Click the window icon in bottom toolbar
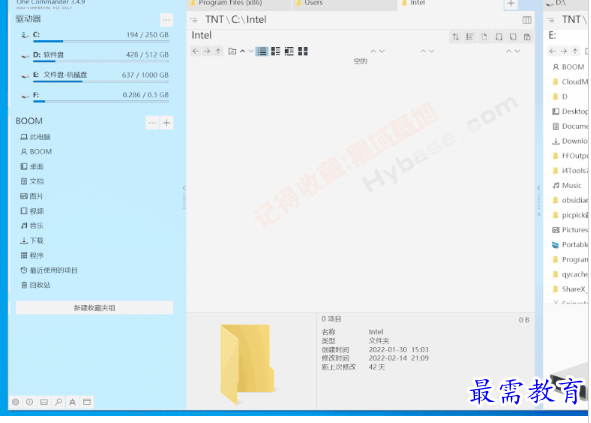The width and height of the screenshot is (591, 423). [x=87, y=402]
